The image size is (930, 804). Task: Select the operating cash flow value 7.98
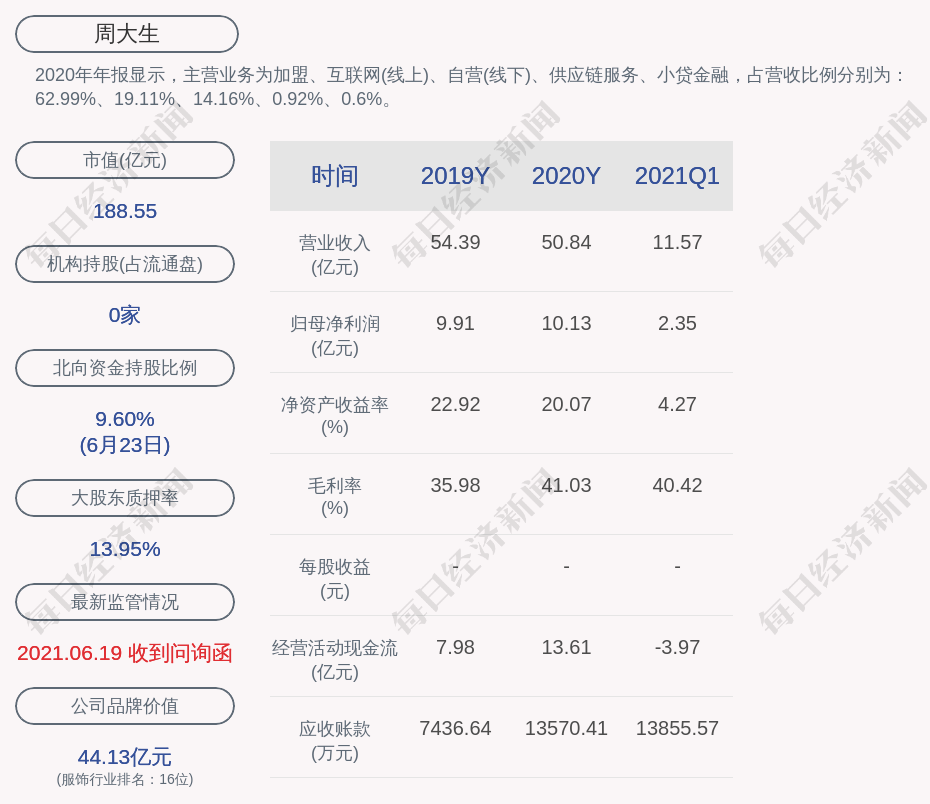click(456, 647)
